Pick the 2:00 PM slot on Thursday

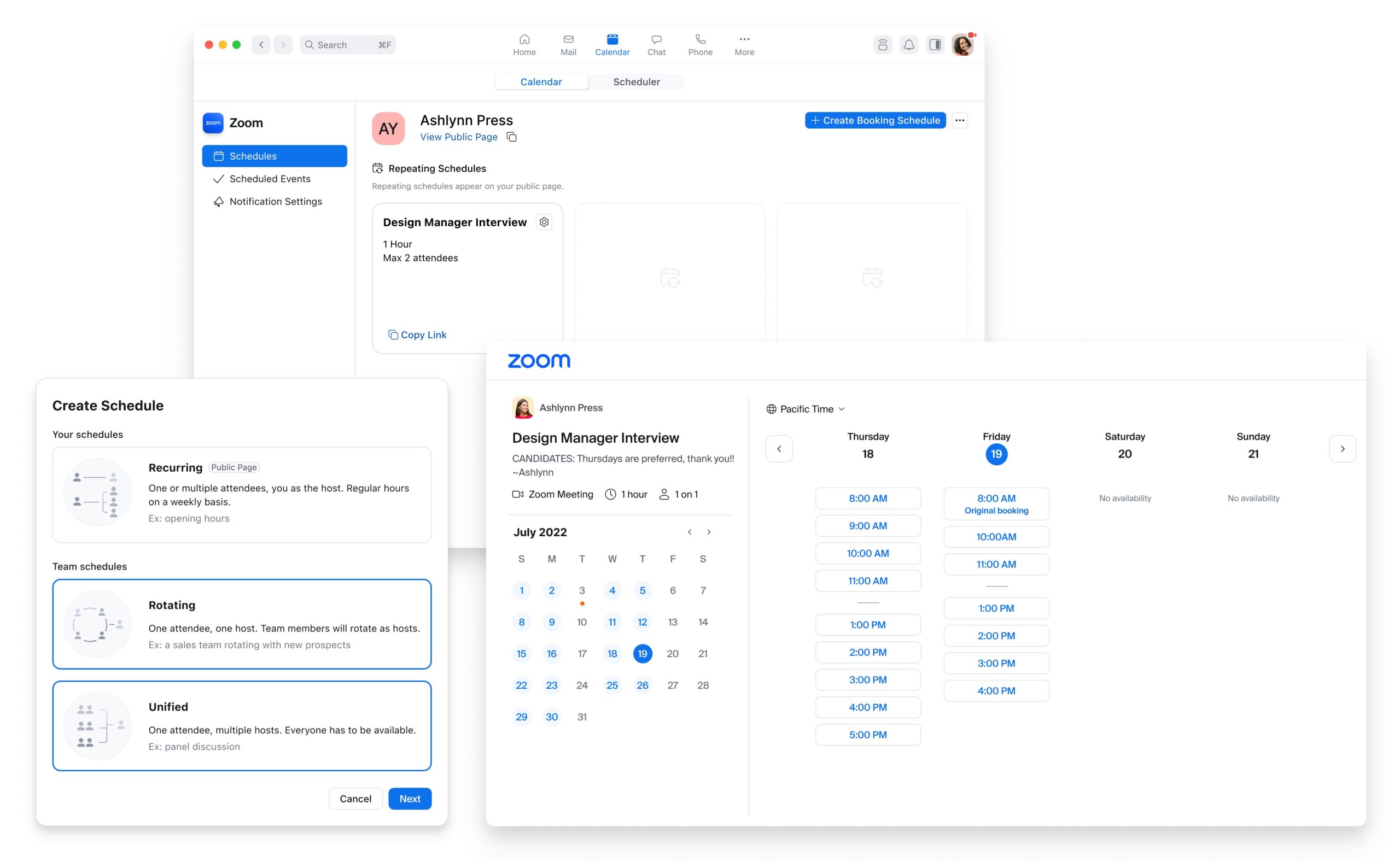point(867,652)
